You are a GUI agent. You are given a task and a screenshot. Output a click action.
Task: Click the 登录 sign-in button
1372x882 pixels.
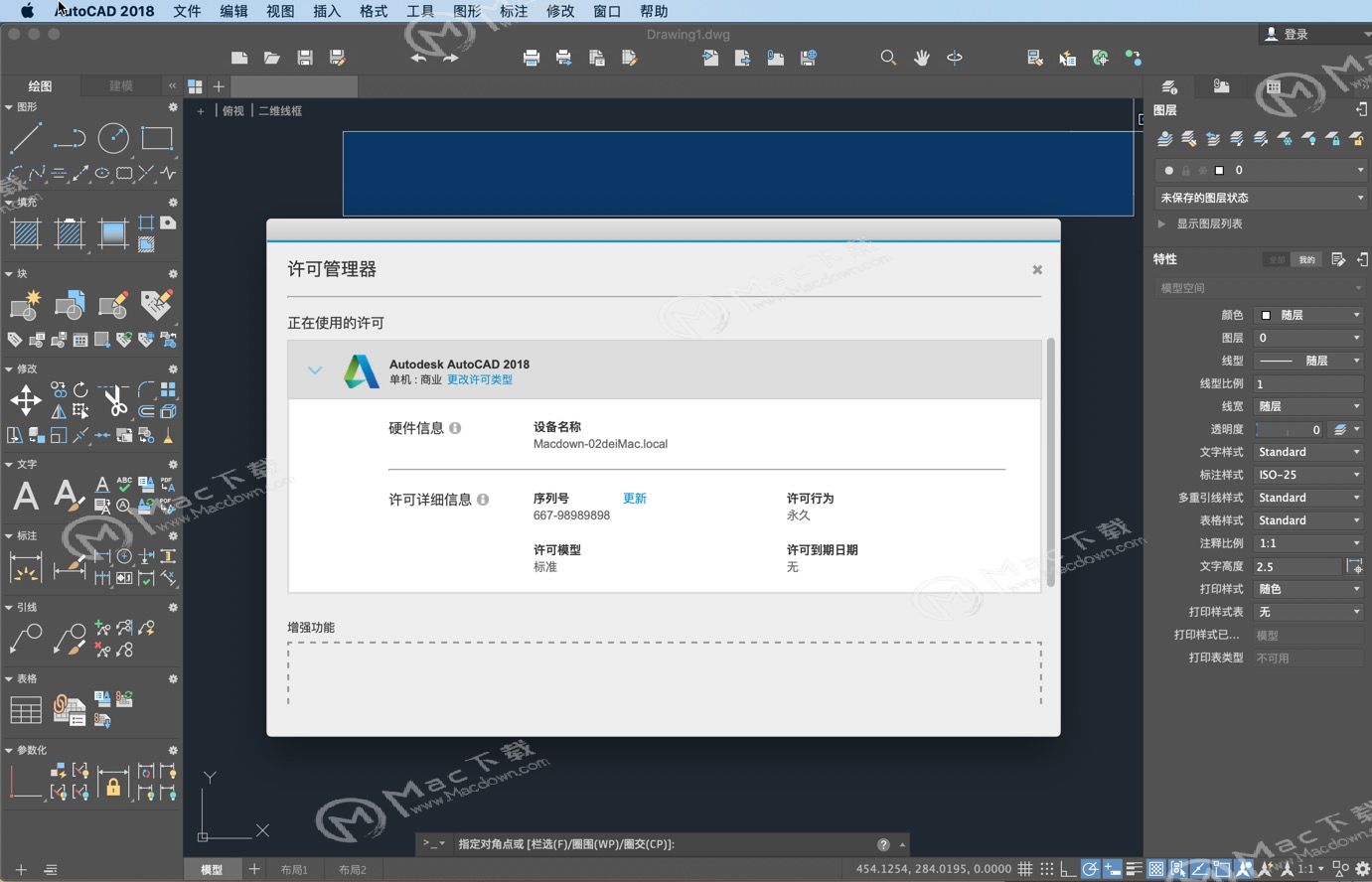pyautogui.click(x=1287, y=34)
